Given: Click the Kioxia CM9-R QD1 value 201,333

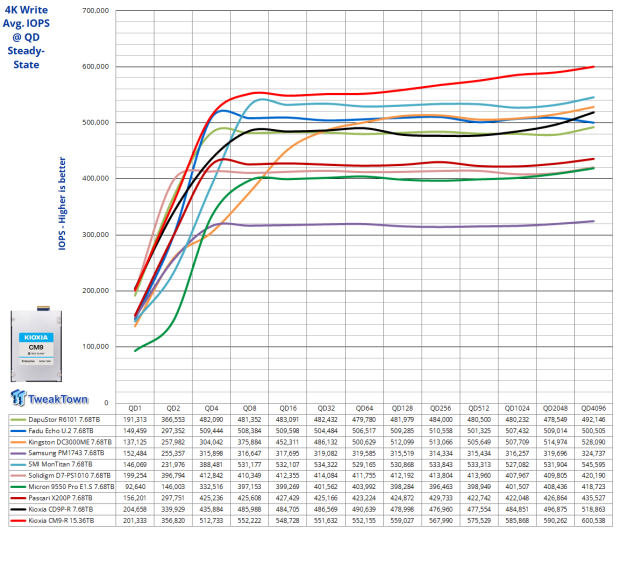Looking at the screenshot, I should 135,521.
